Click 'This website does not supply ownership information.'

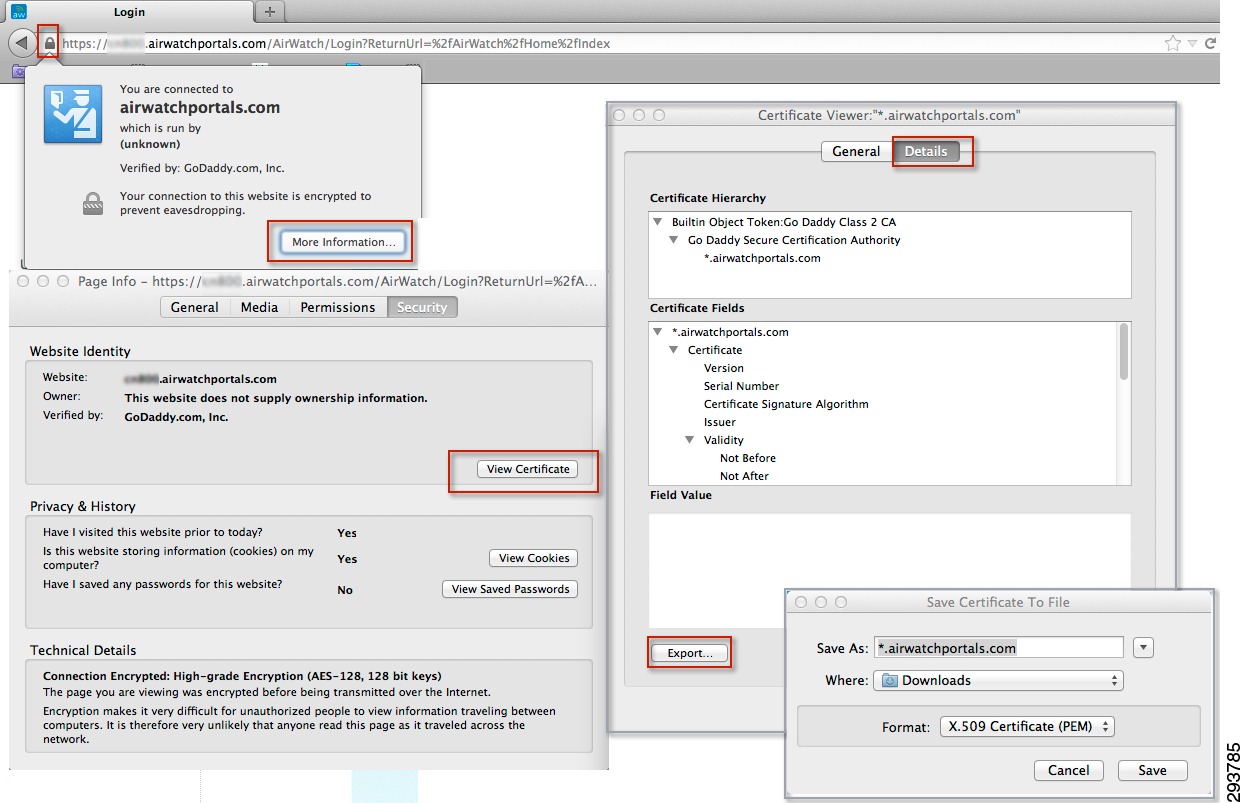pos(276,398)
